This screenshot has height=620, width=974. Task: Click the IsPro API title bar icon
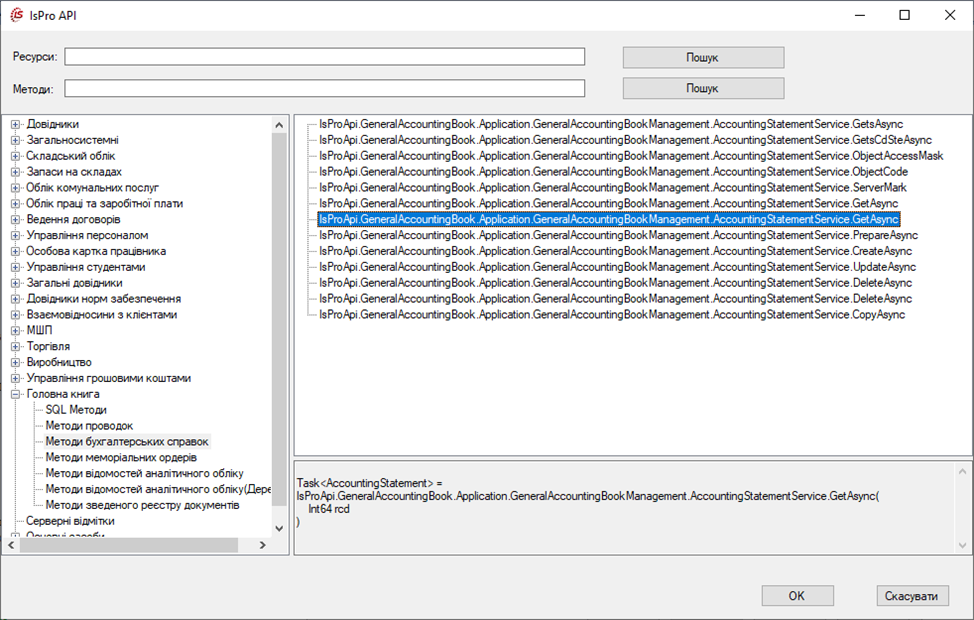tap(17, 15)
